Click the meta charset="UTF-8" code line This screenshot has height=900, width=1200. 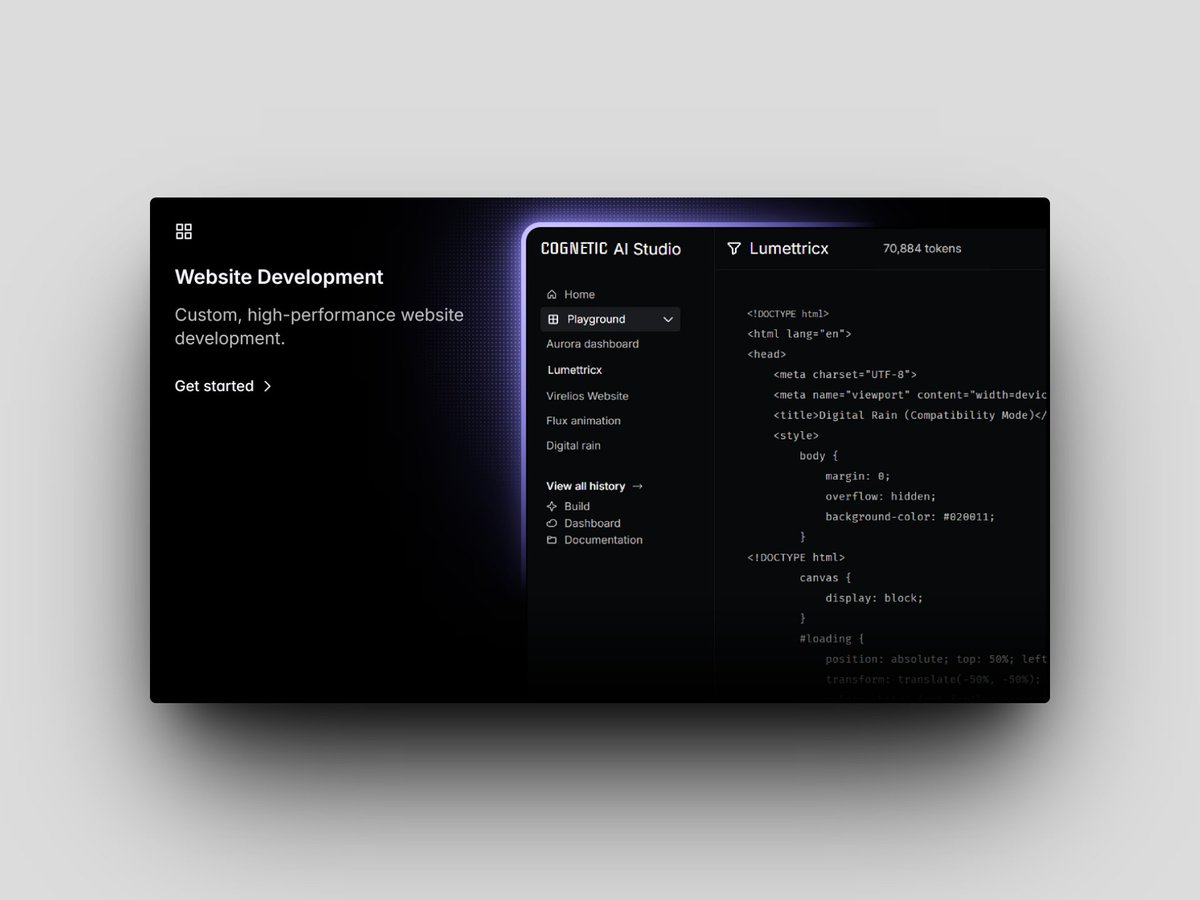click(x=845, y=374)
